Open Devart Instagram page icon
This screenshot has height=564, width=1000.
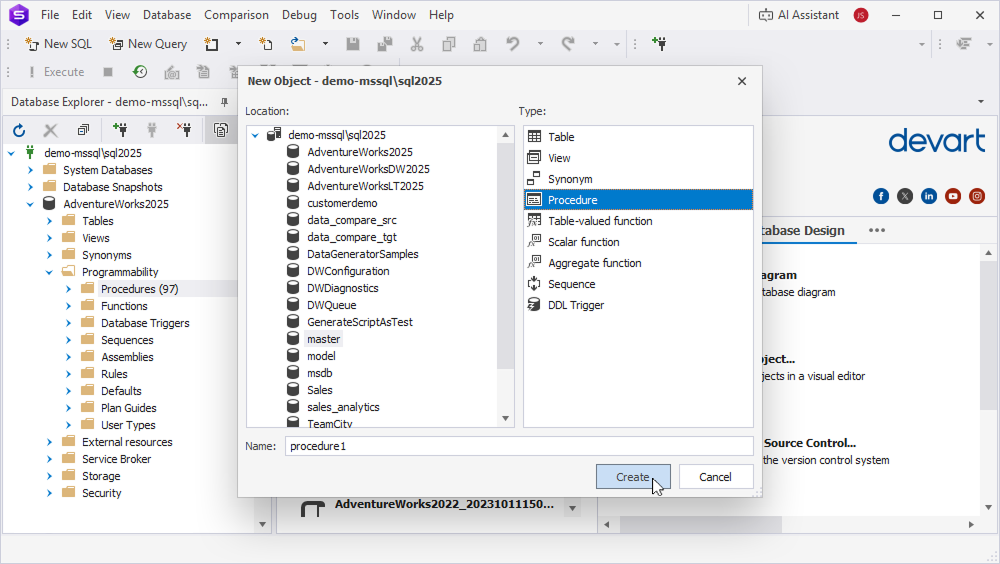(977, 197)
